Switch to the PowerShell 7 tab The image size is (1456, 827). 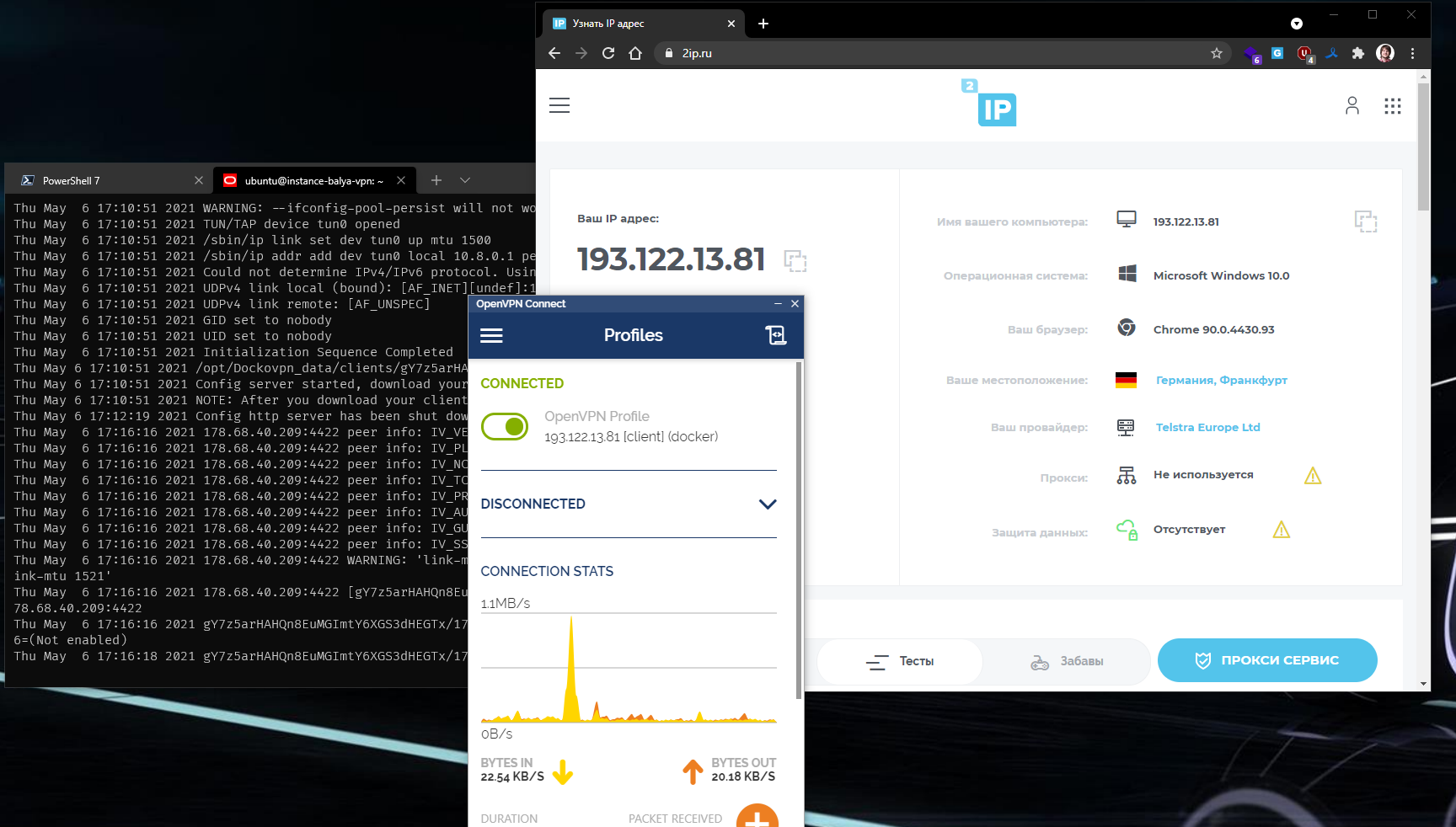pyautogui.click(x=101, y=180)
